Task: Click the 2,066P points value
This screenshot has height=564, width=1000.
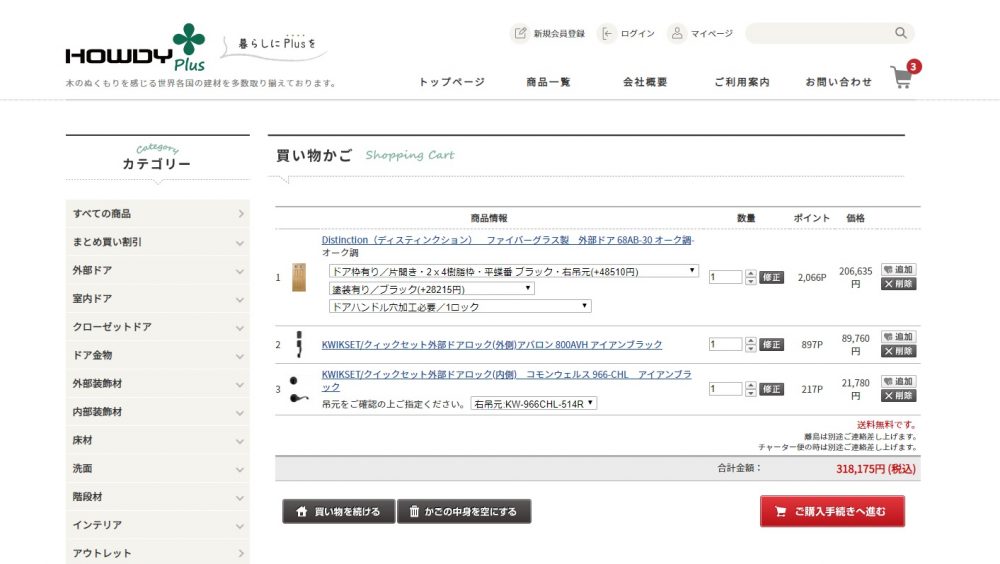Action: (812, 278)
